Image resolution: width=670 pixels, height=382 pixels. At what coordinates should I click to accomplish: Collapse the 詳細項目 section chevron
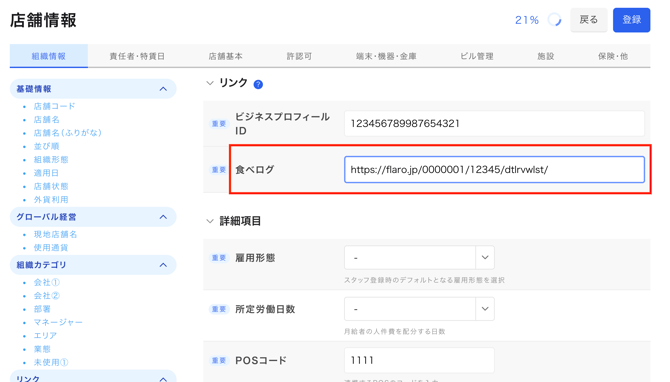coord(210,221)
